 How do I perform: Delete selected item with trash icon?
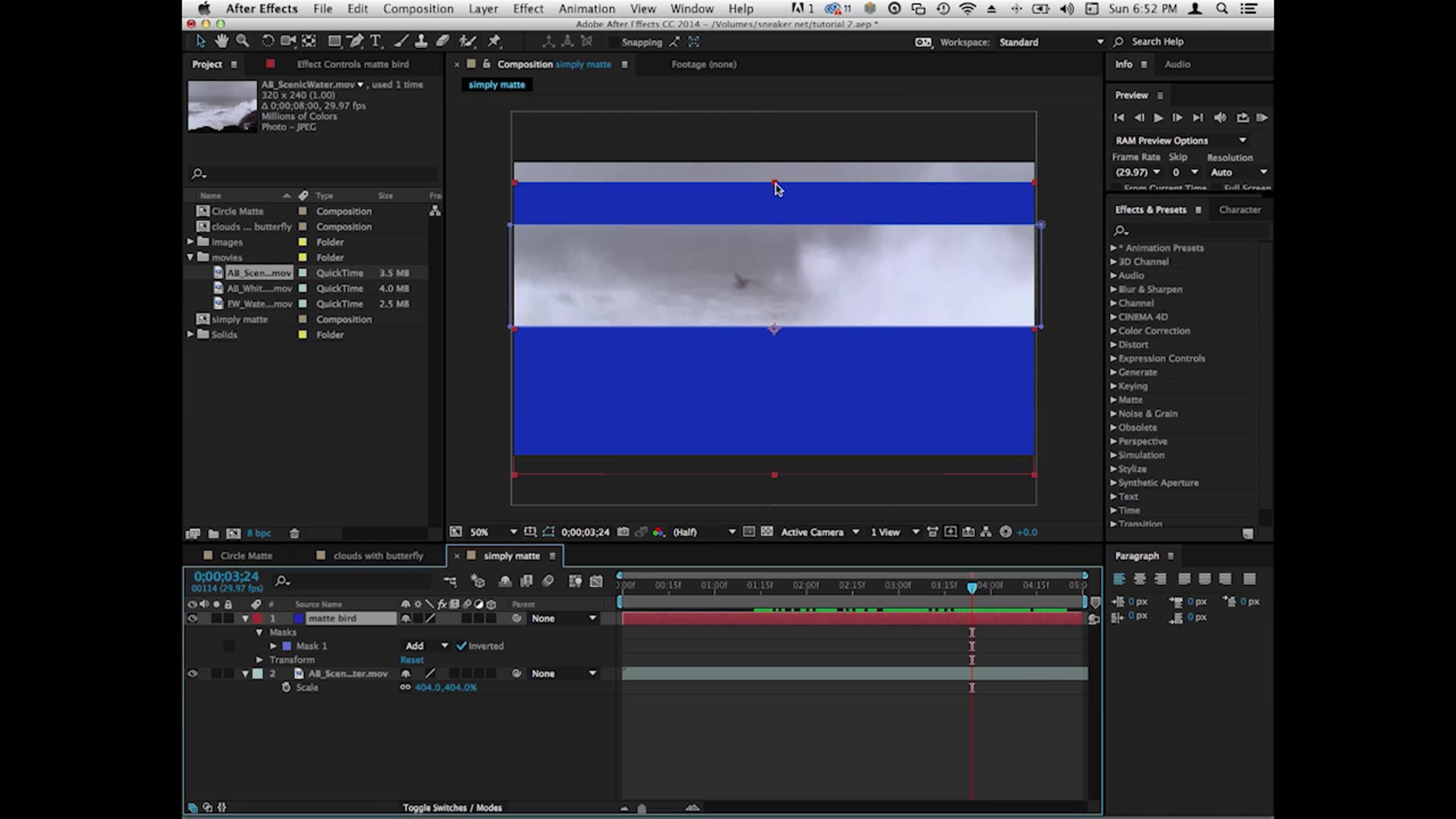point(294,533)
